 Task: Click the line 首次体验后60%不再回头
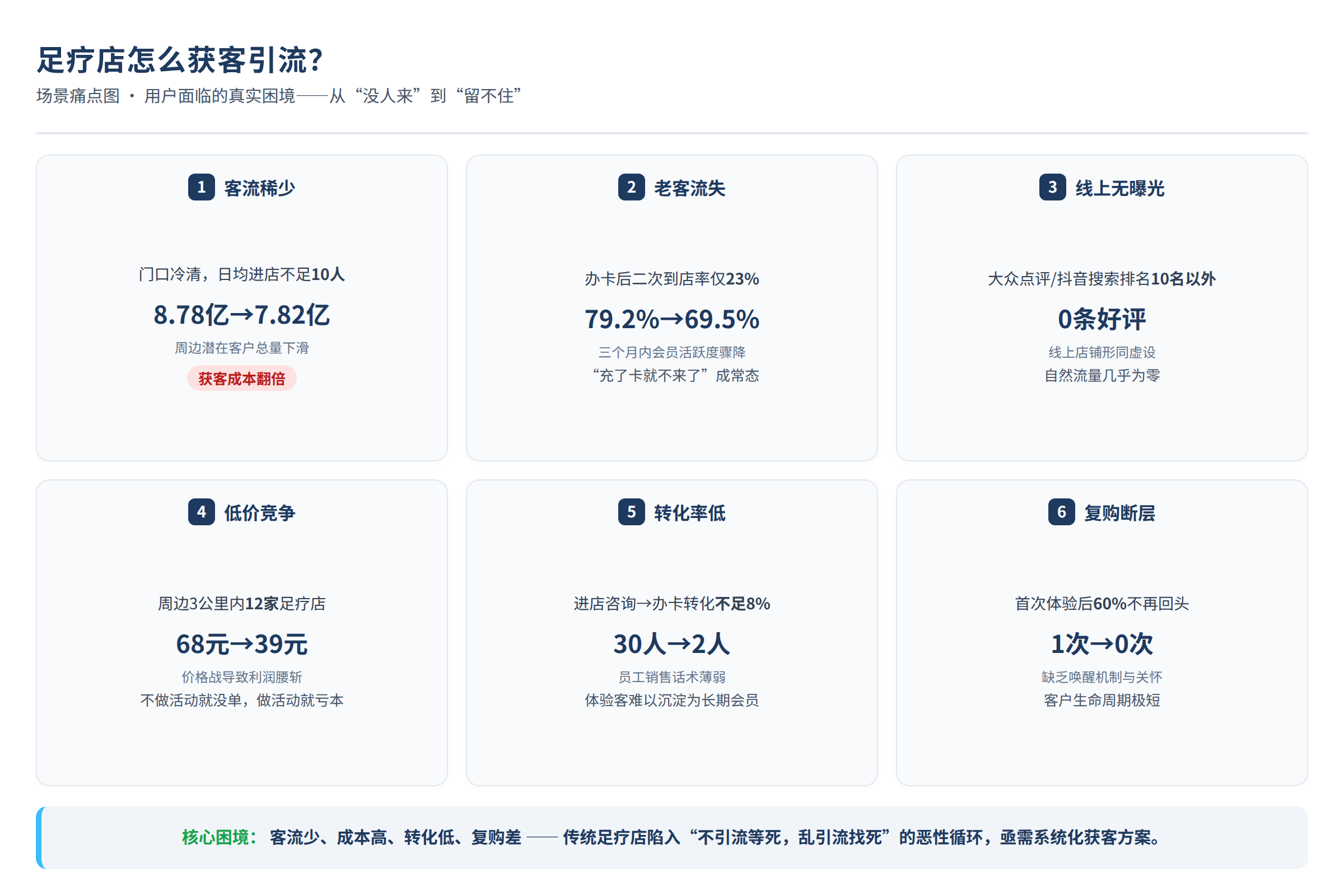[x=1102, y=604]
